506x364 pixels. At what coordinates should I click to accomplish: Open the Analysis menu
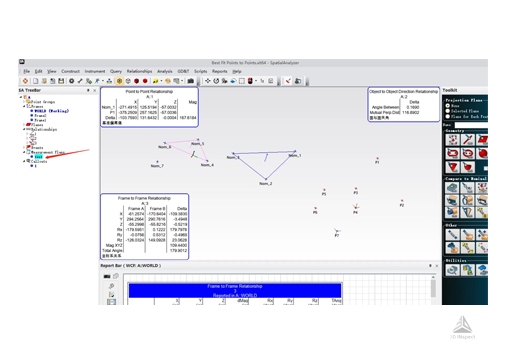pyautogui.click(x=165, y=71)
